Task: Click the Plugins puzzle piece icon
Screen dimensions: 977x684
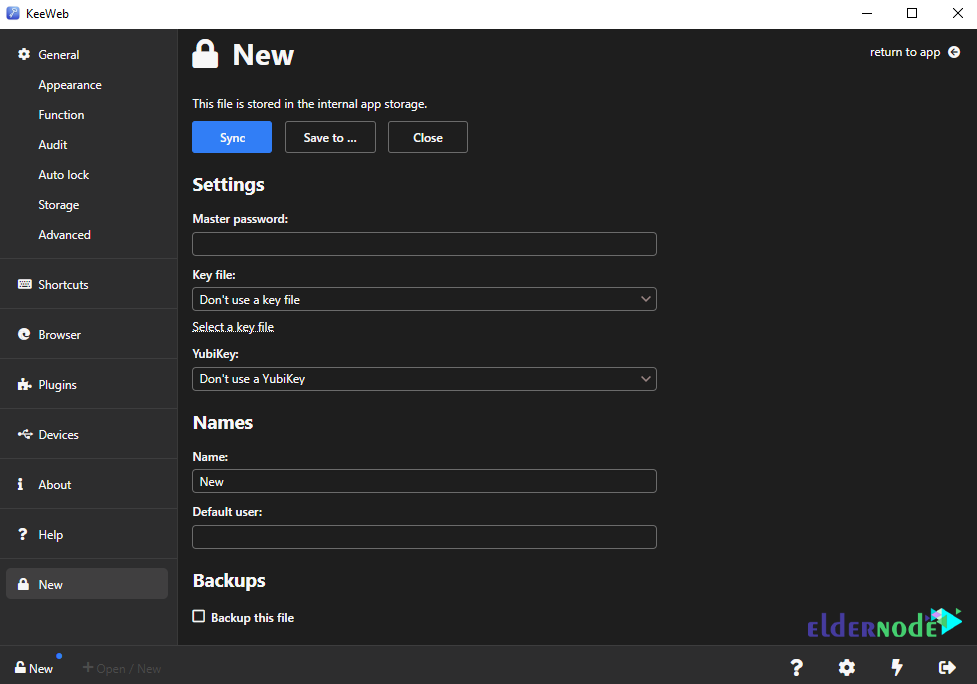Action: tap(24, 384)
